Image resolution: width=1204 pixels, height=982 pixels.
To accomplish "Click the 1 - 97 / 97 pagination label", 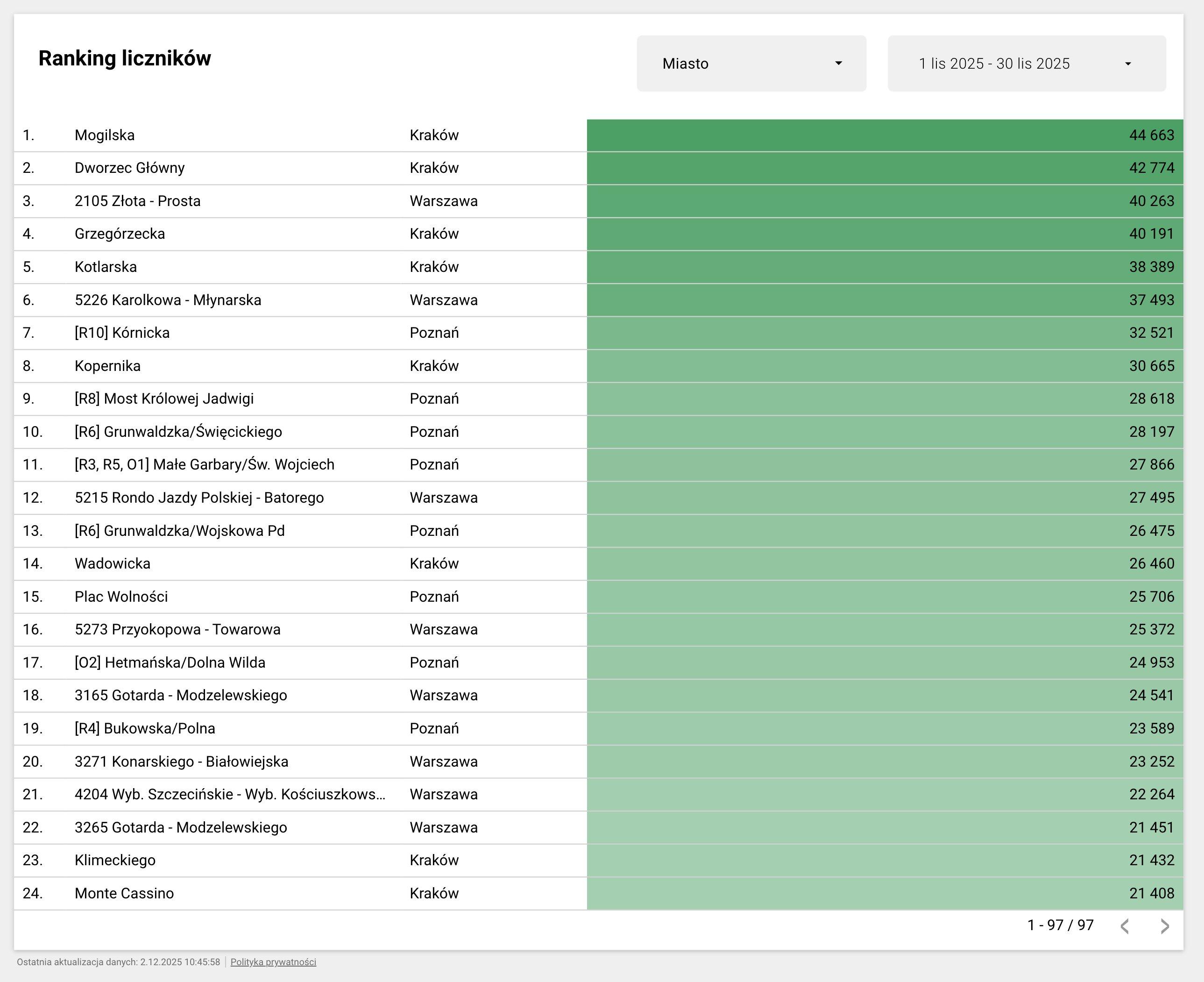I will 1060,925.
